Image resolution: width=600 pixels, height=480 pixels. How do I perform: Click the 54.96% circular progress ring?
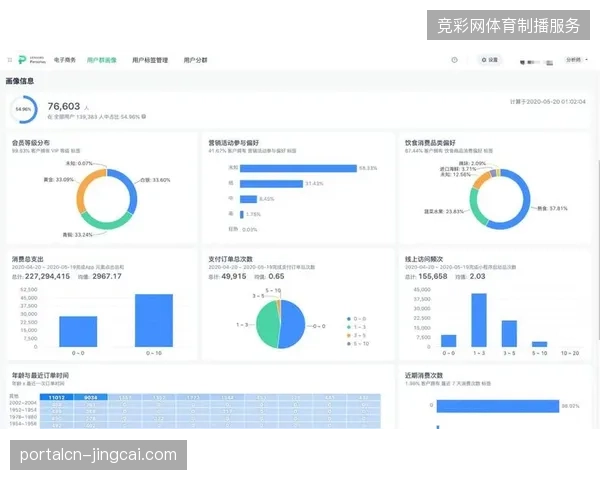tap(24, 109)
